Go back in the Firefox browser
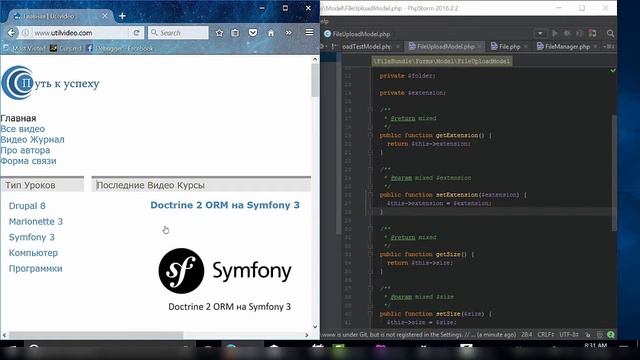 pyautogui.click(x=11, y=33)
